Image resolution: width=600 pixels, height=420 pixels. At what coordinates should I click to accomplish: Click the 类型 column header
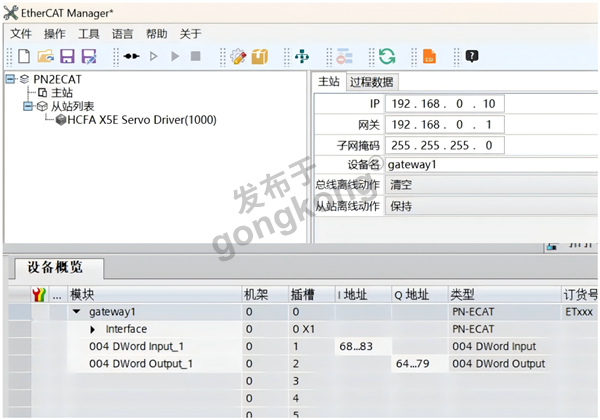504,295
